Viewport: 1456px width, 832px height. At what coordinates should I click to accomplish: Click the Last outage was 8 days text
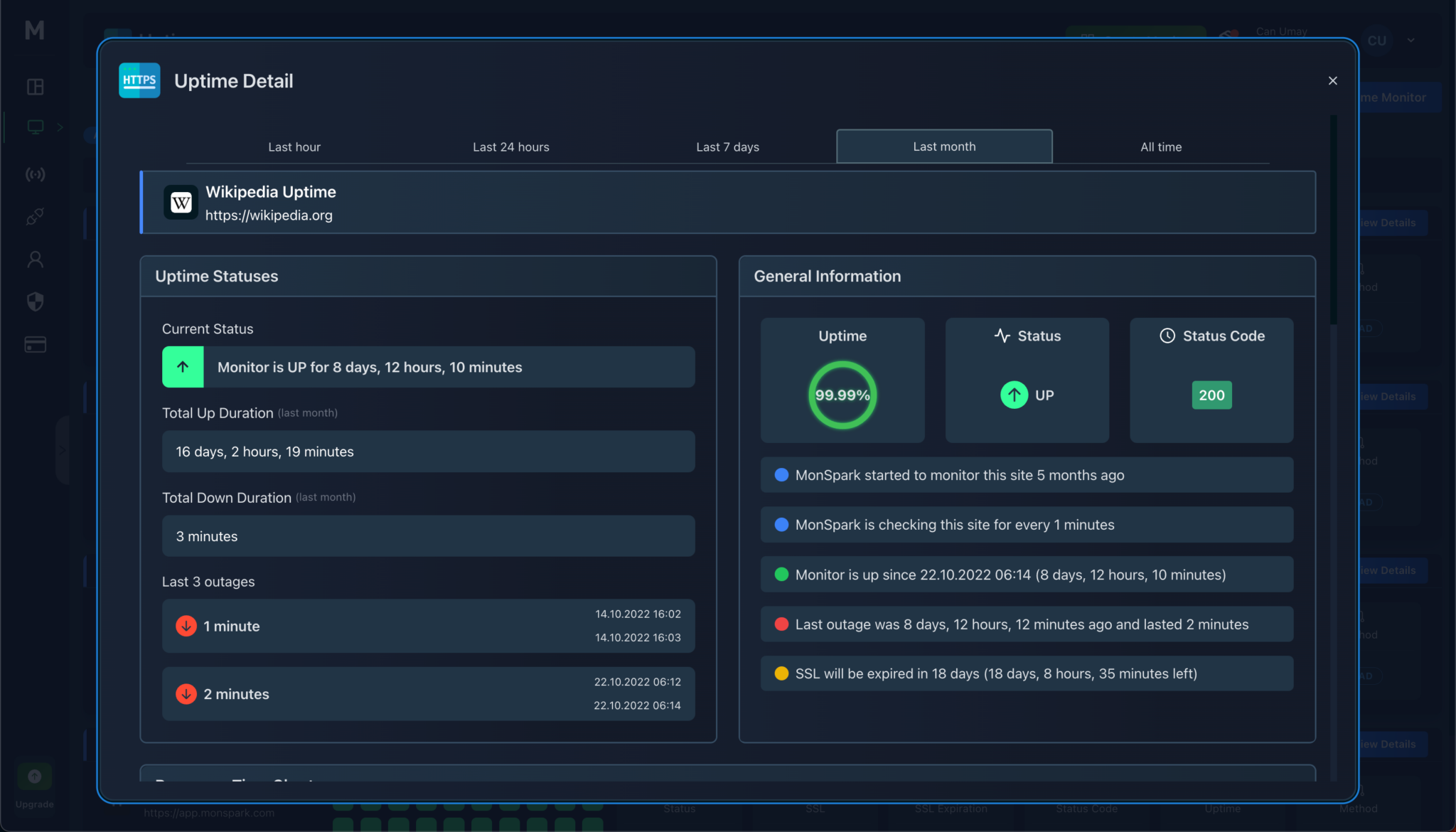(x=1022, y=624)
